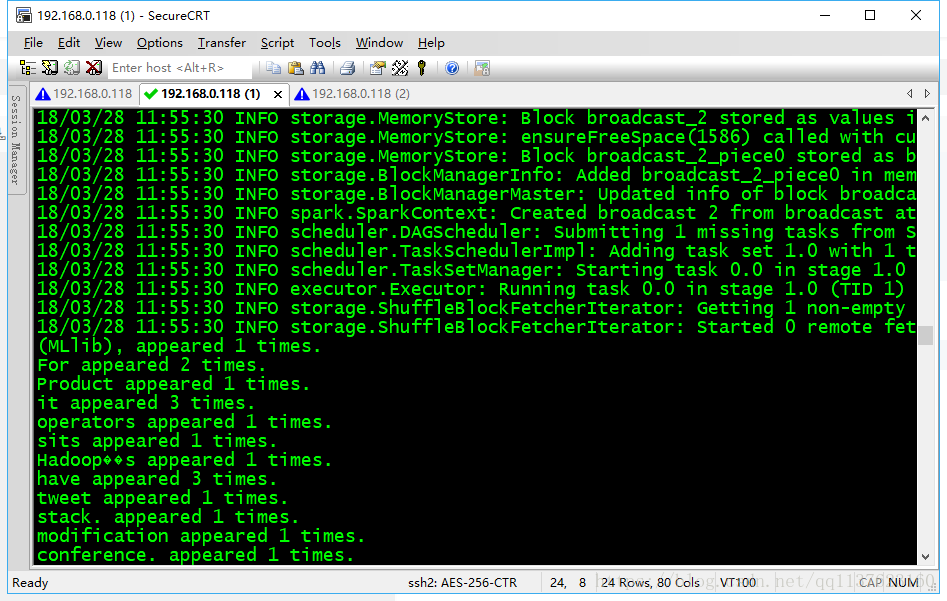Click the 'conference. appeared 1 times.' line

pyautogui.click(x=195, y=555)
